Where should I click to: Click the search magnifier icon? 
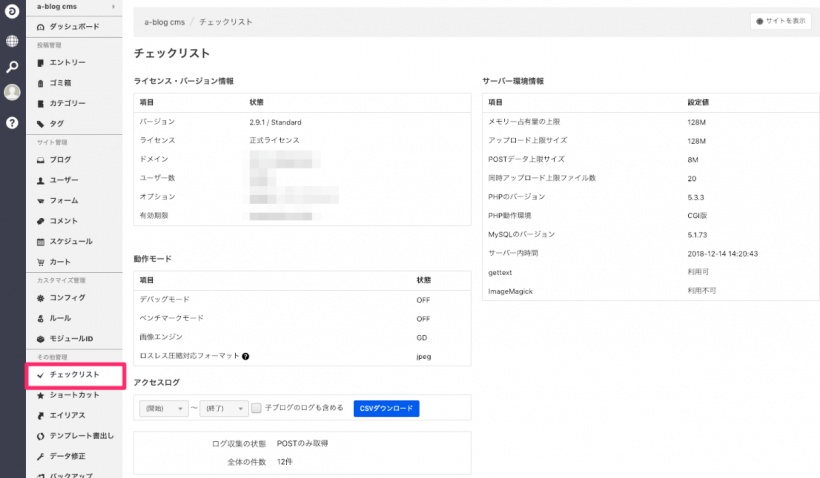coord(12,67)
